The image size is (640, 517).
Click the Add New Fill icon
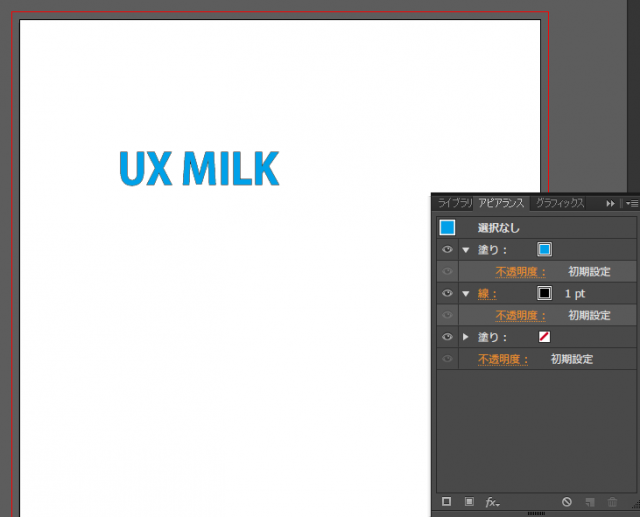[469, 501]
